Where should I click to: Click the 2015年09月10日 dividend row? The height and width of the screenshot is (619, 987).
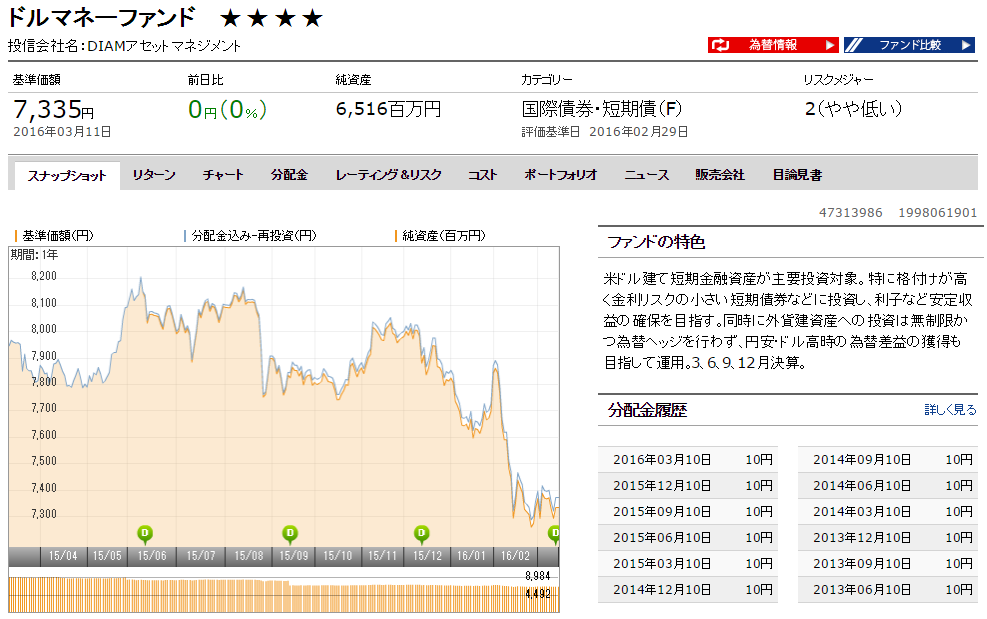(x=688, y=511)
